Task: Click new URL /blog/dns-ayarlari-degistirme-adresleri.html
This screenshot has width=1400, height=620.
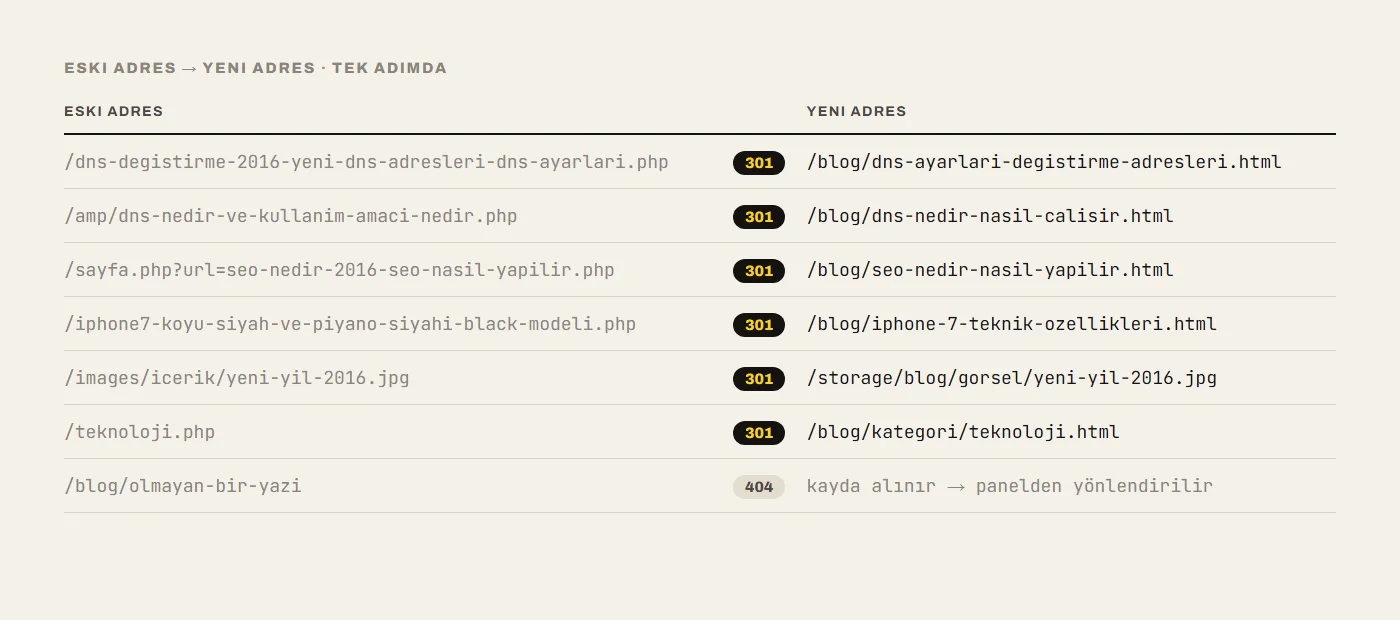Action: (x=1044, y=162)
